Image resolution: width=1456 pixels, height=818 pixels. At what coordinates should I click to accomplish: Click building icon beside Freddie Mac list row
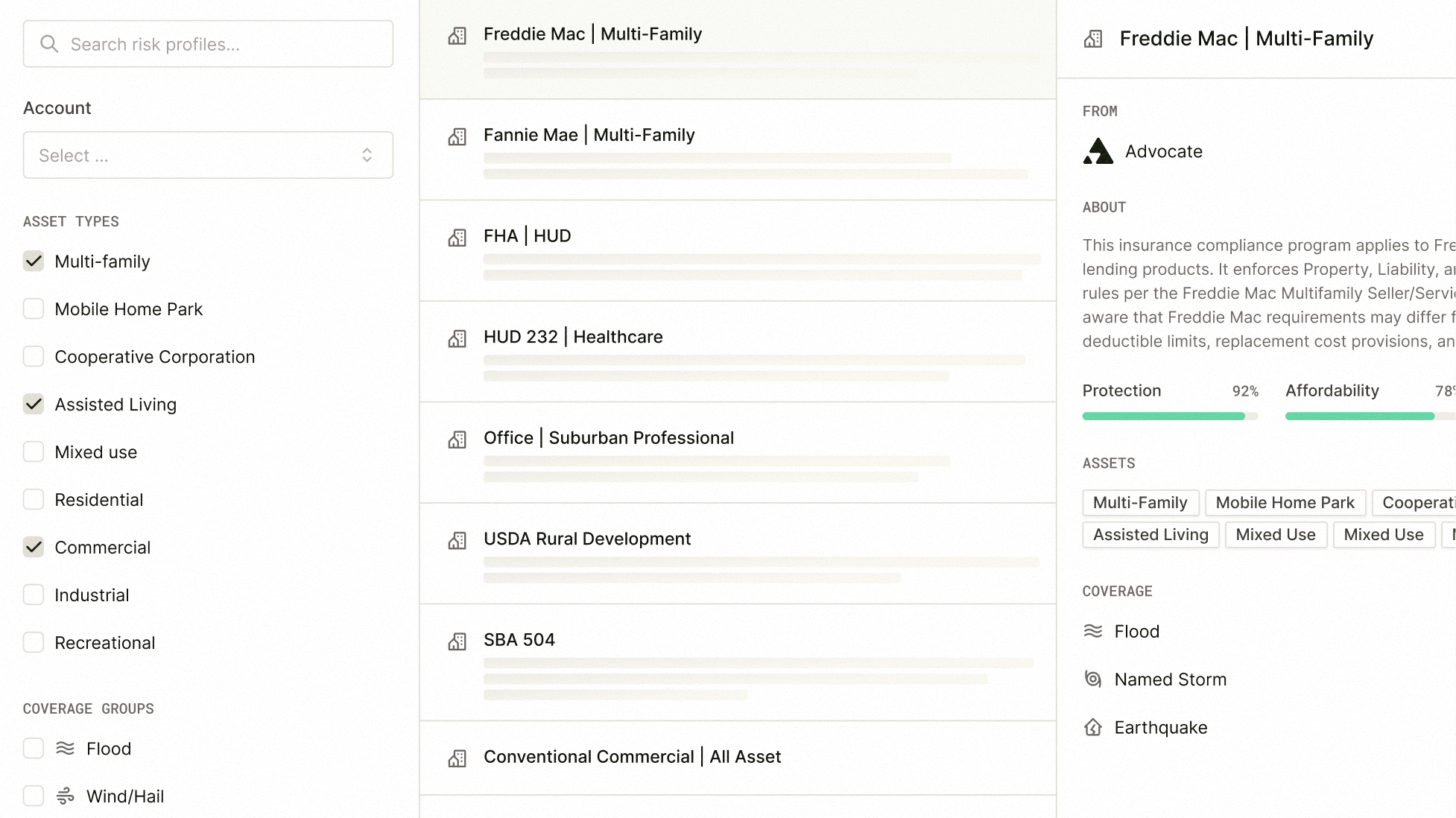coord(457,35)
